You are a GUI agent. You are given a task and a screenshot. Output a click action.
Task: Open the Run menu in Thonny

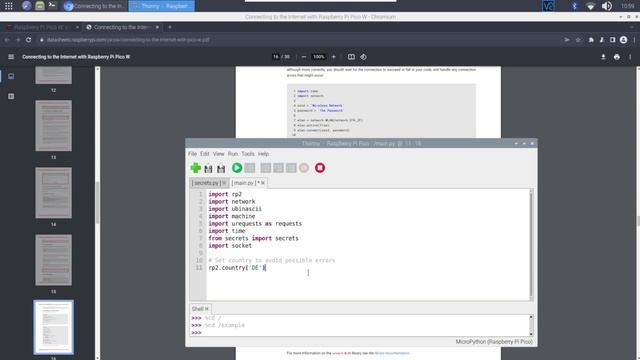click(x=233, y=154)
